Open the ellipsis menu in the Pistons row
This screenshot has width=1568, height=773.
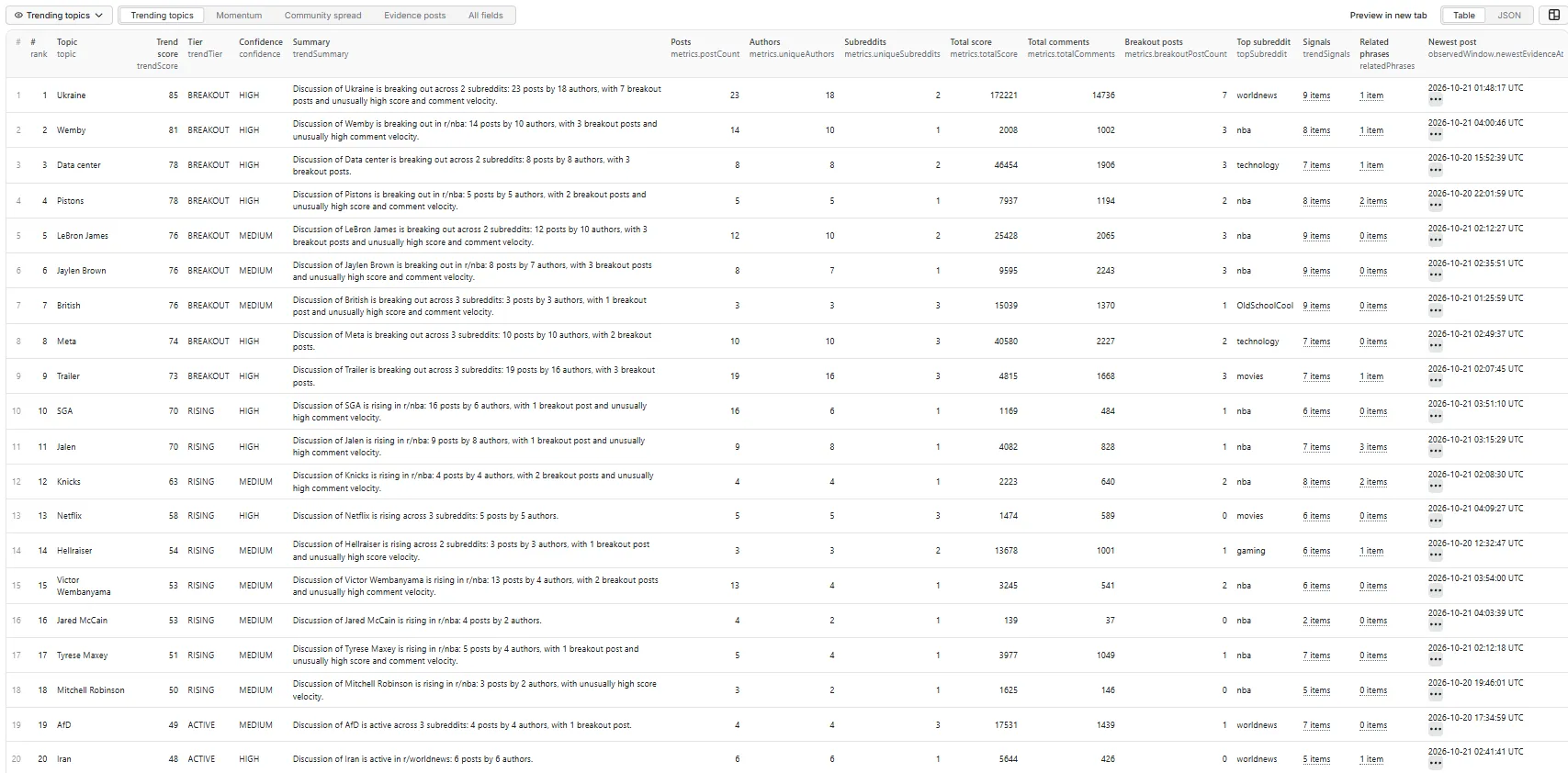[1436, 207]
